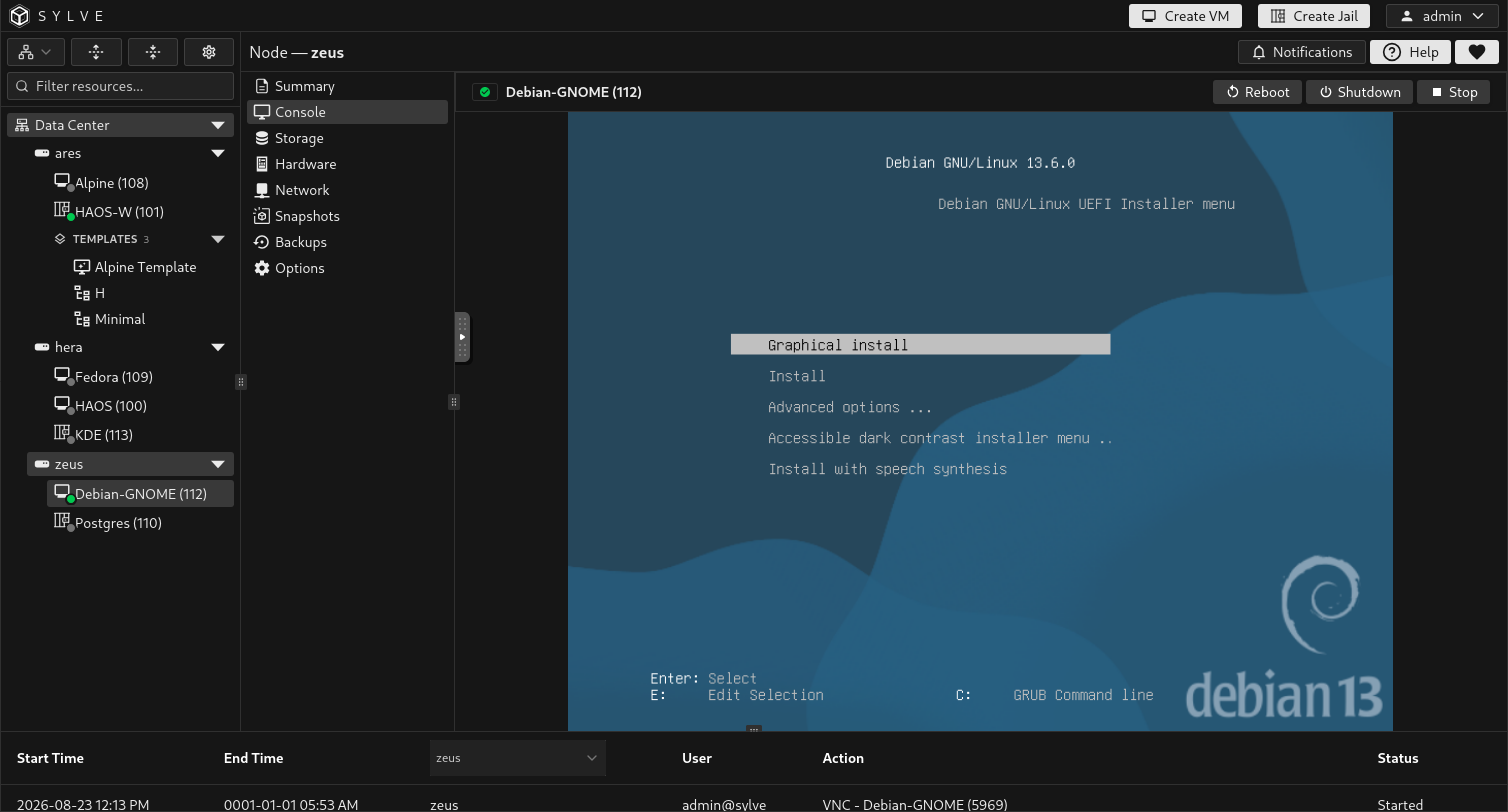Click 'Accessible dark contrast installer menu' entry
The image size is (1508, 812).
tap(940, 438)
